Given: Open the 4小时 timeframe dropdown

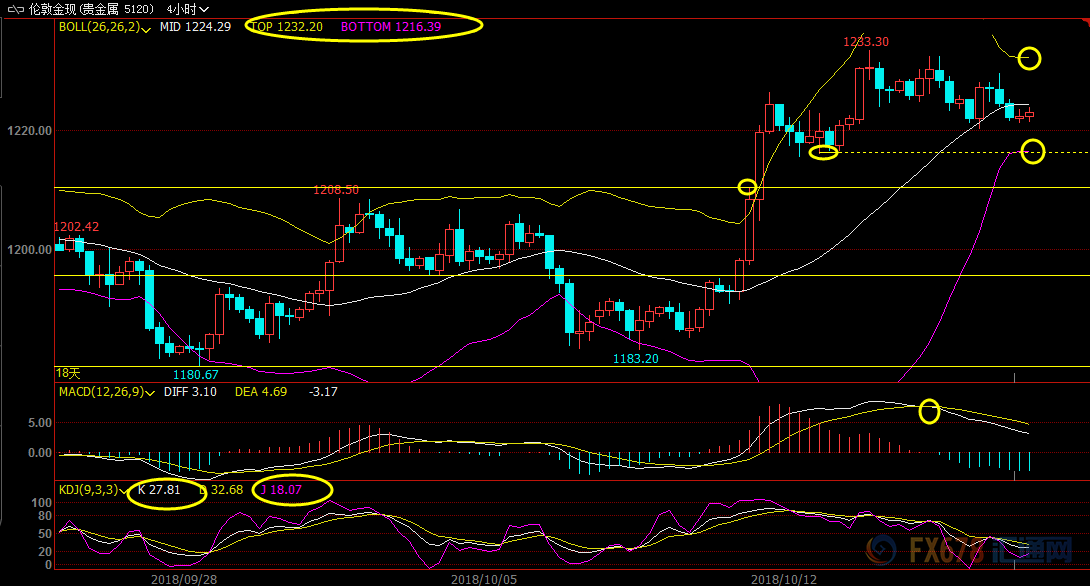Looking at the screenshot, I should [187, 9].
